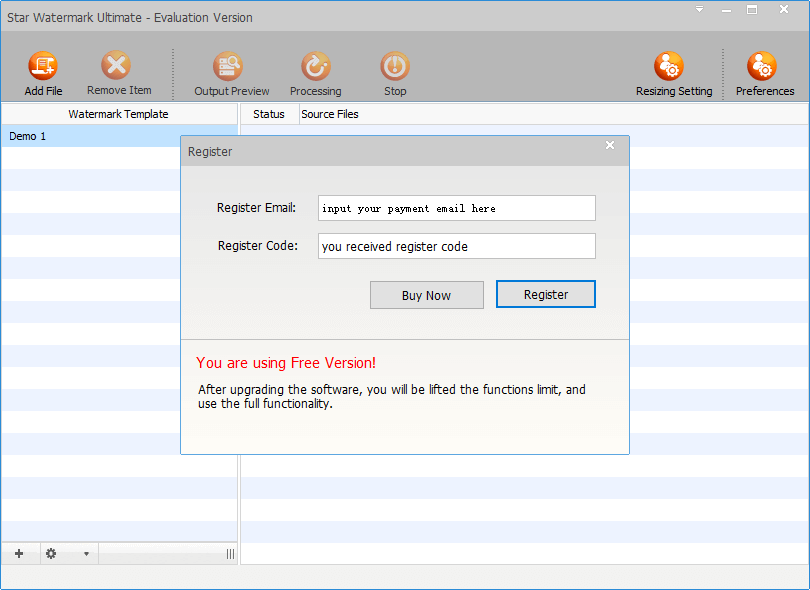This screenshot has height=590, width=810.
Task: Click the Buy Now button
Action: (427, 295)
